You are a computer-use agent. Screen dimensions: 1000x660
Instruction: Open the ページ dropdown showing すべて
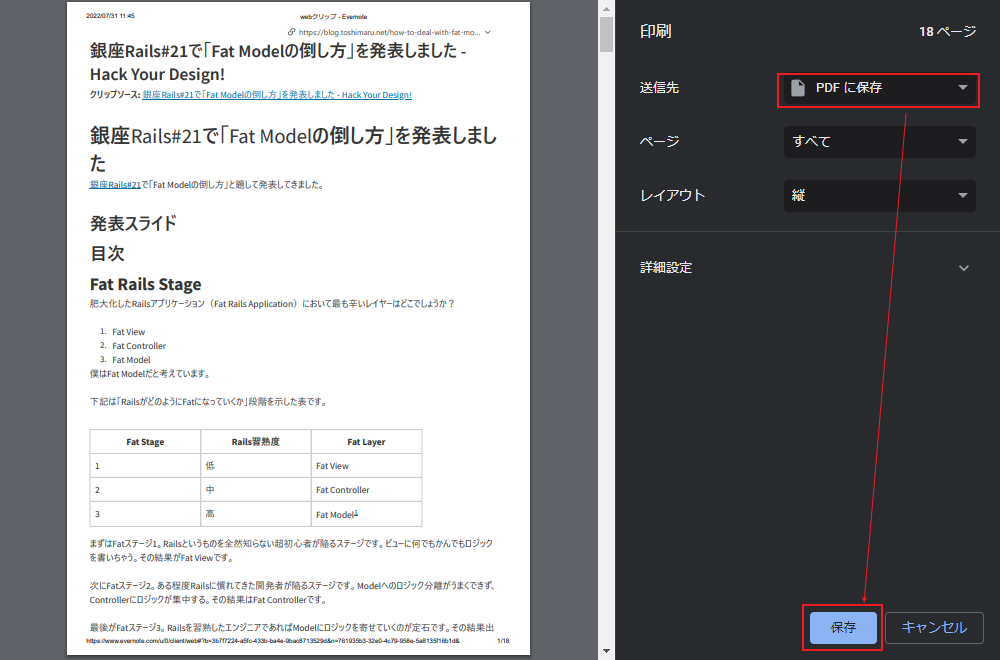click(879, 142)
